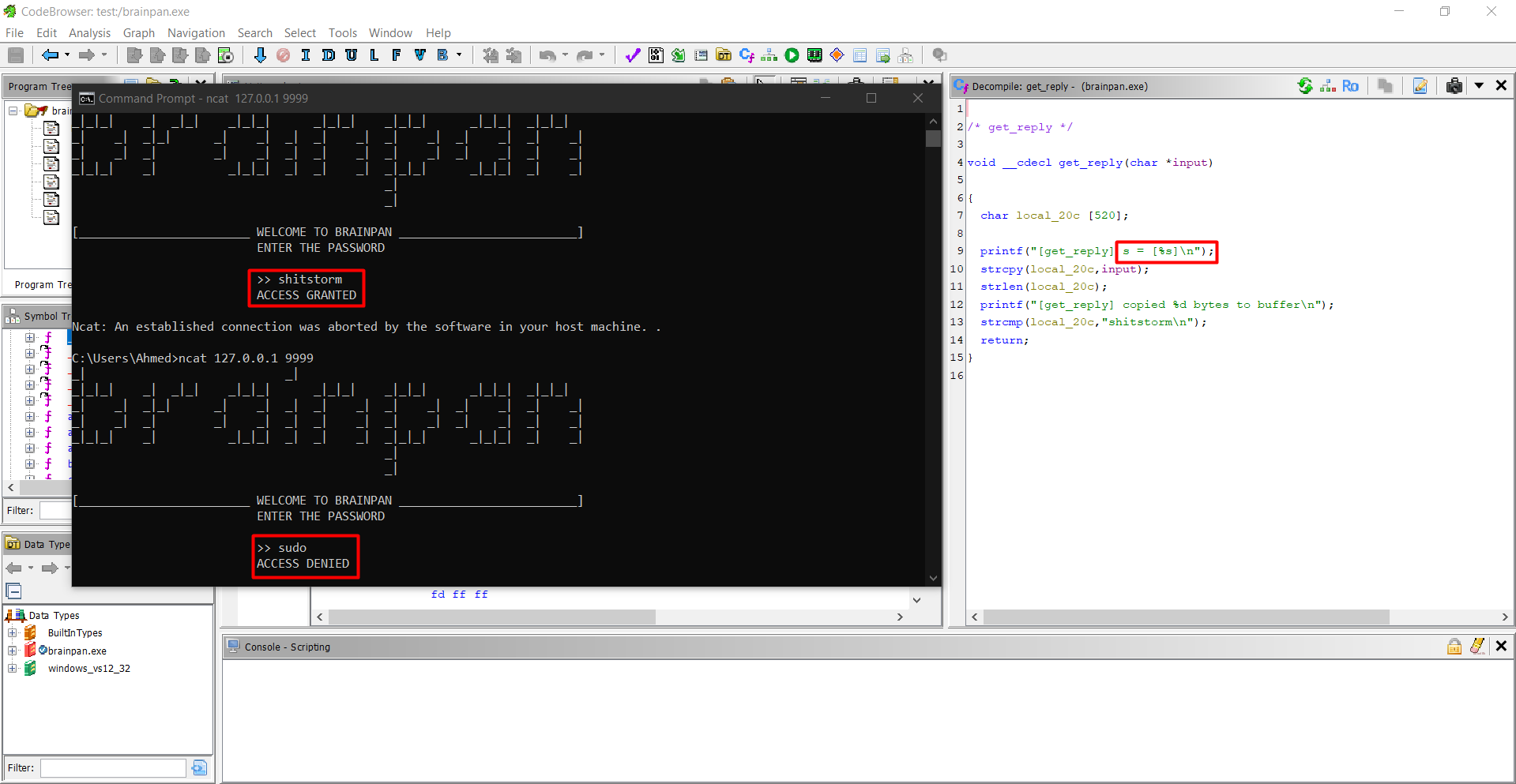Open the Memory Map chip icon
Image resolution: width=1516 pixels, height=784 pixels.
coord(814,55)
